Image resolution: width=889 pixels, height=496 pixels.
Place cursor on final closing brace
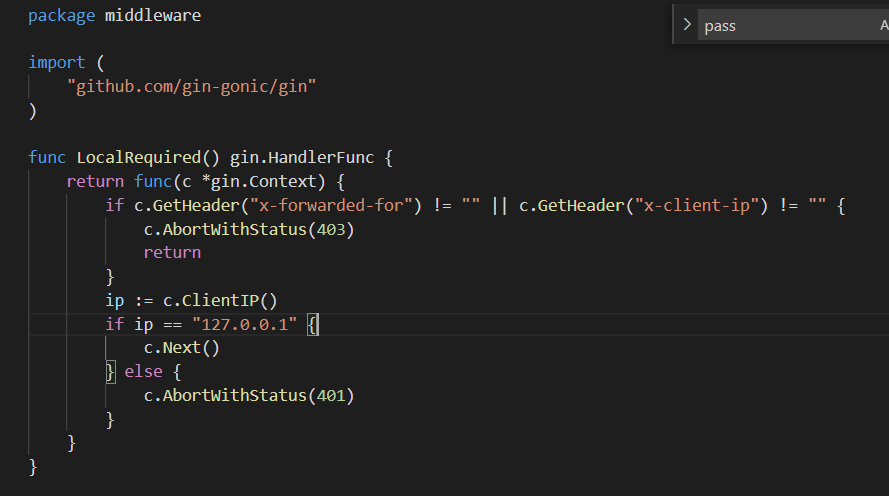point(33,466)
